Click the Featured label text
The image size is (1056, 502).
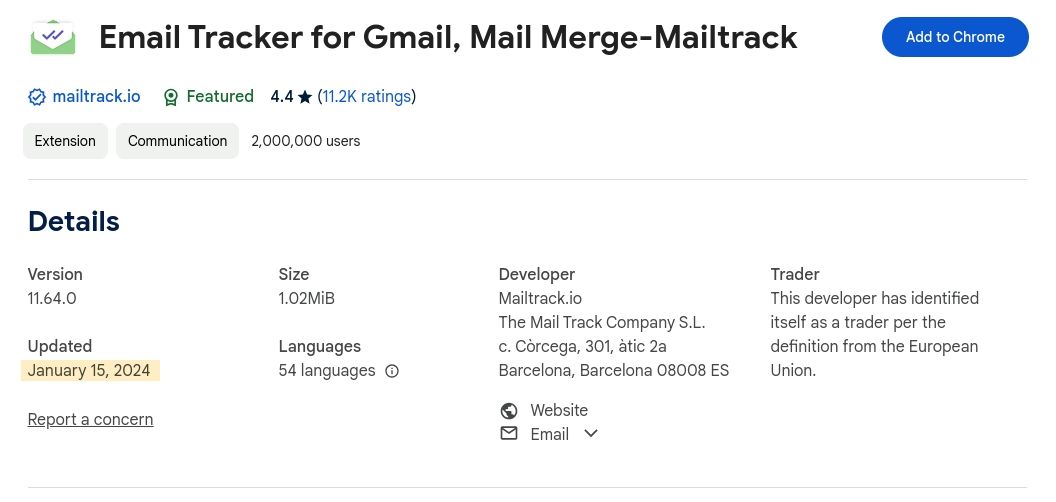(x=220, y=97)
